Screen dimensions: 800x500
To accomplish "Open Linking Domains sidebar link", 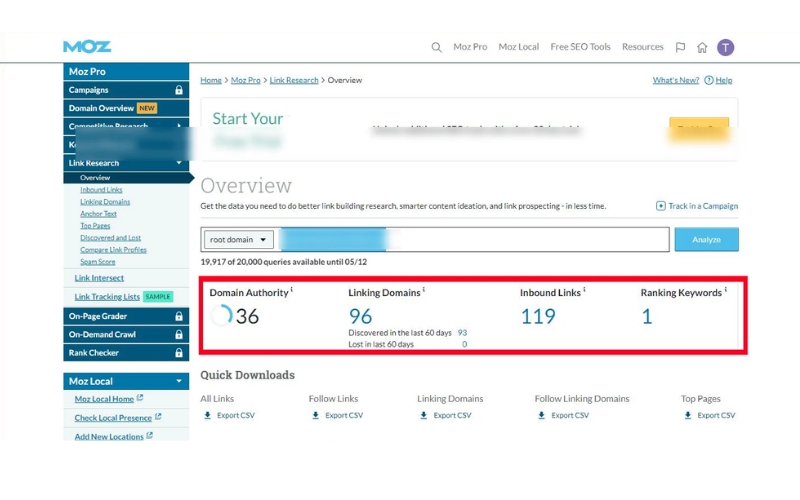I will (x=105, y=202).
